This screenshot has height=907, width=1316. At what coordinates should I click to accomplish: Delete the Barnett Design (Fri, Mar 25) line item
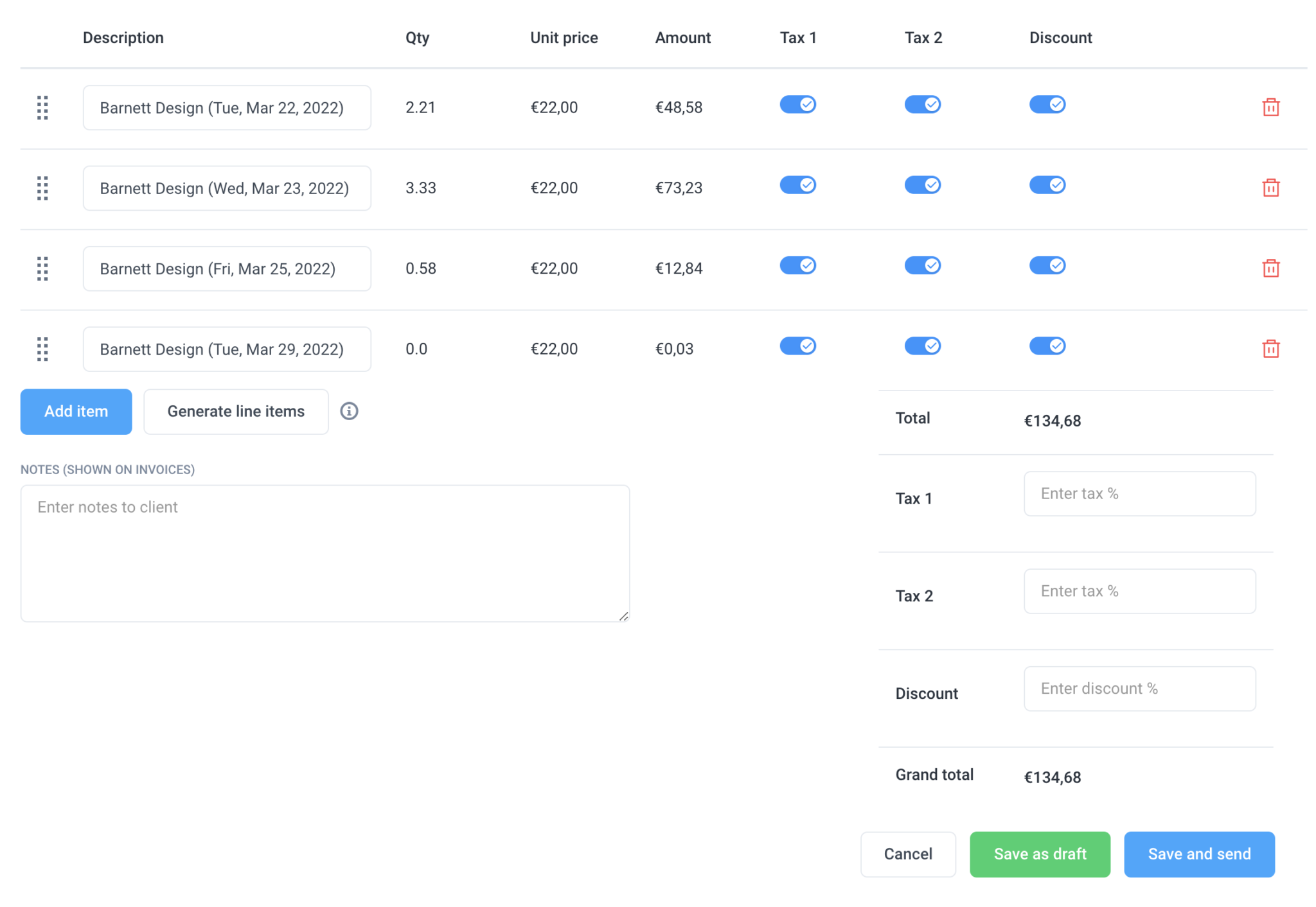[x=1270, y=269]
